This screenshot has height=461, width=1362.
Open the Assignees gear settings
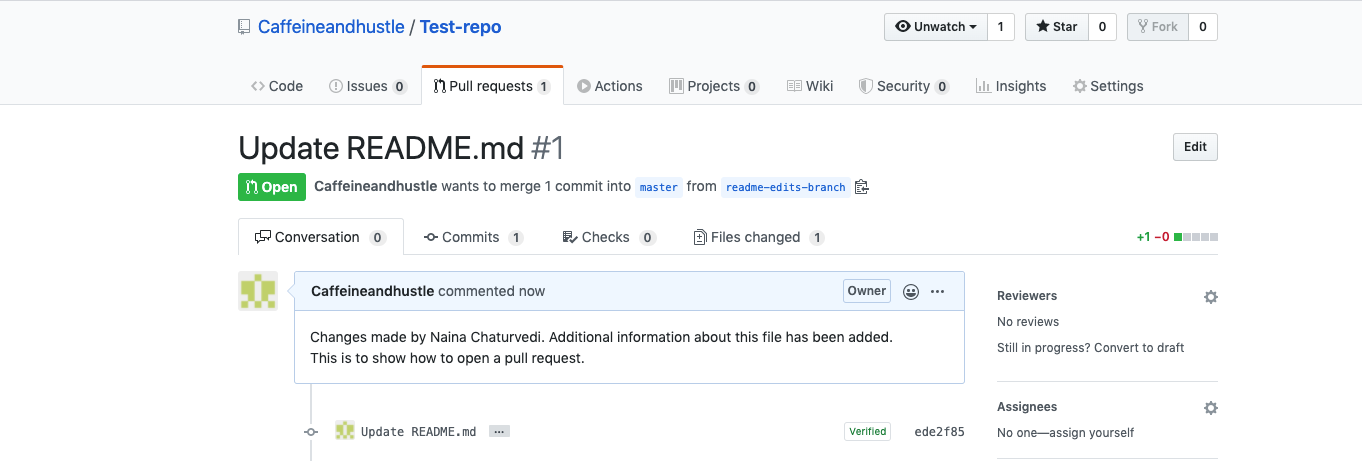(x=1211, y=408)
